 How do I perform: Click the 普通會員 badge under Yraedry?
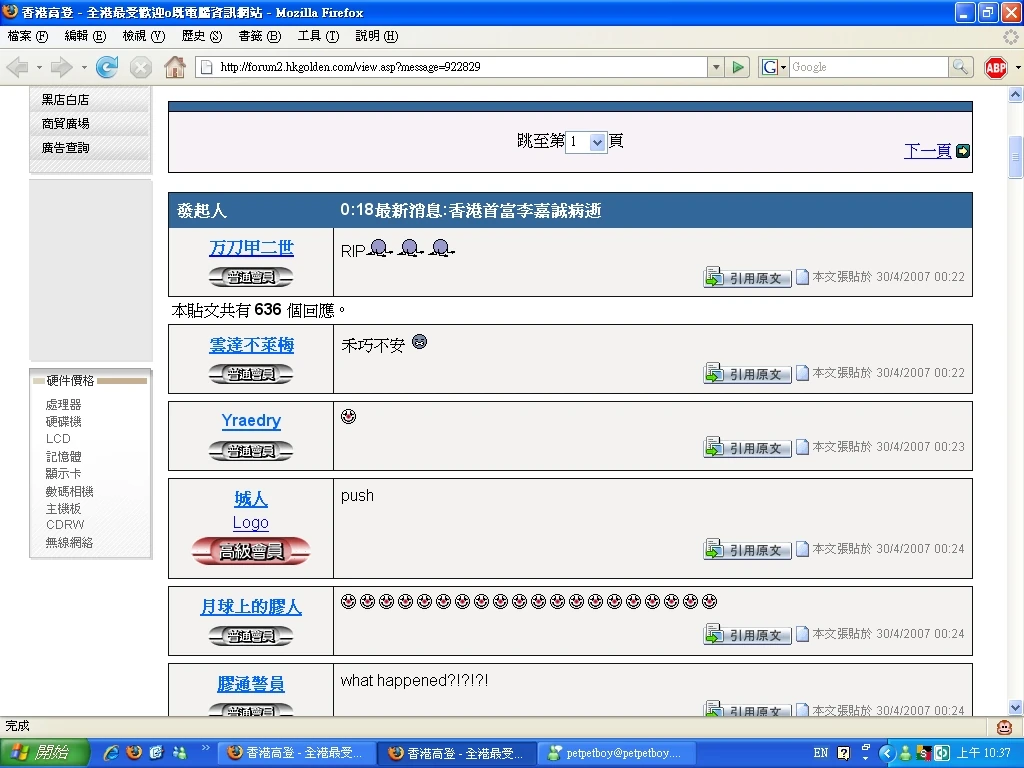point(251,451)
